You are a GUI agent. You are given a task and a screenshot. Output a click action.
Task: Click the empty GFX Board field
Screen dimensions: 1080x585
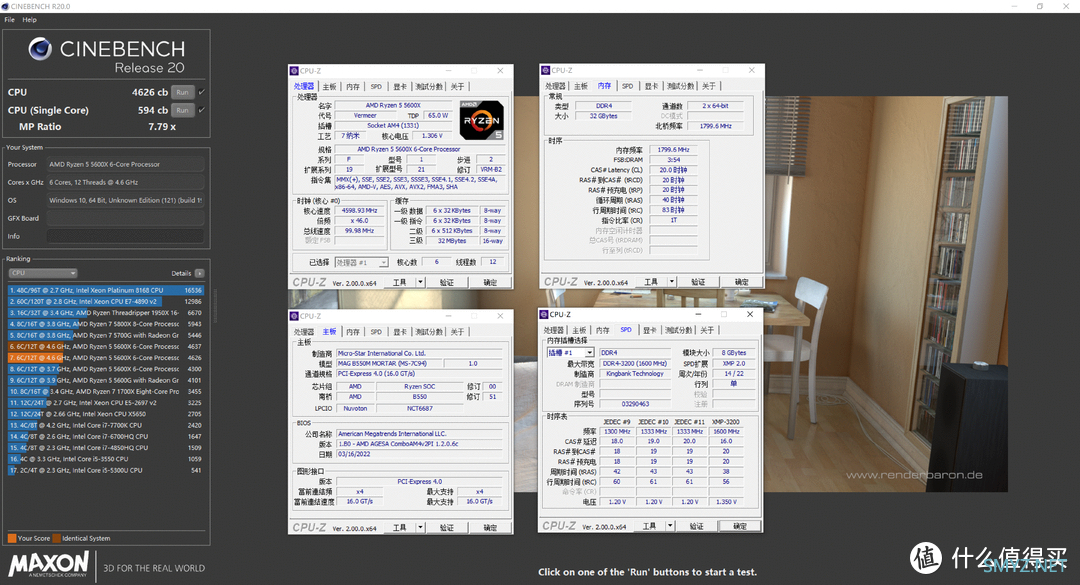tap(125, 218)
